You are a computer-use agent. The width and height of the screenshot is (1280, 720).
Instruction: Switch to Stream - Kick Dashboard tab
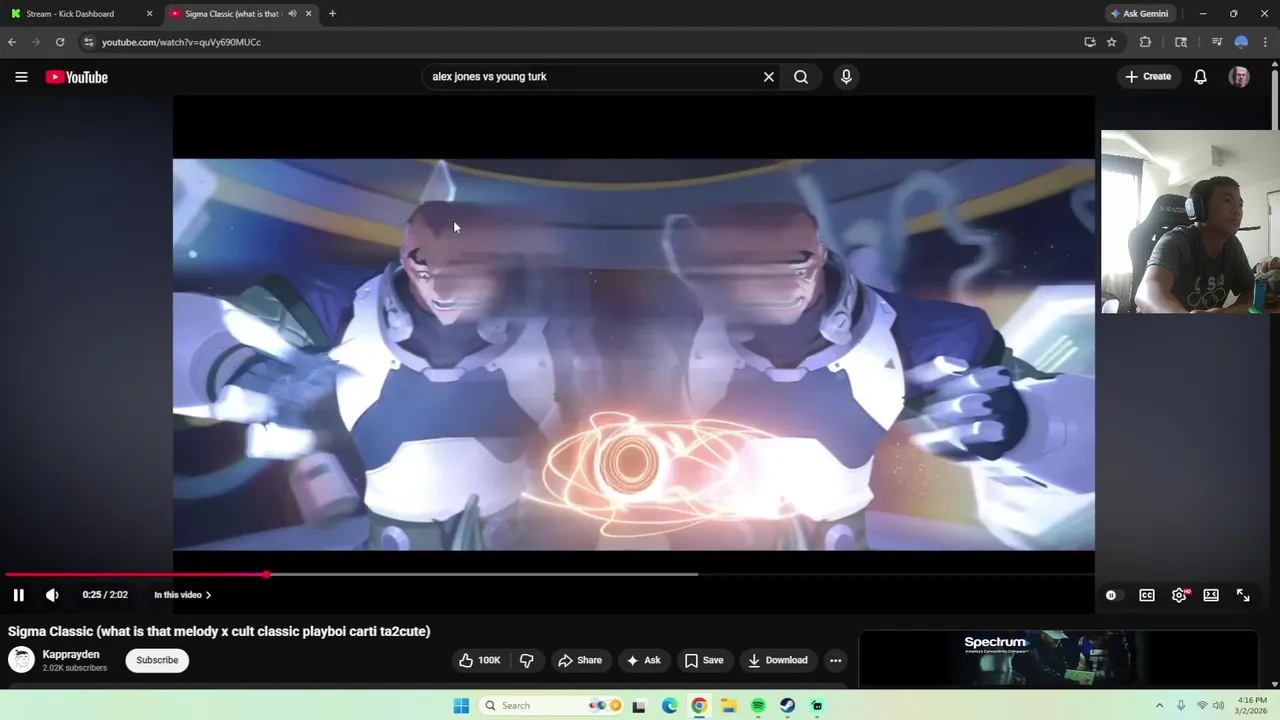[x=80, y=14]
